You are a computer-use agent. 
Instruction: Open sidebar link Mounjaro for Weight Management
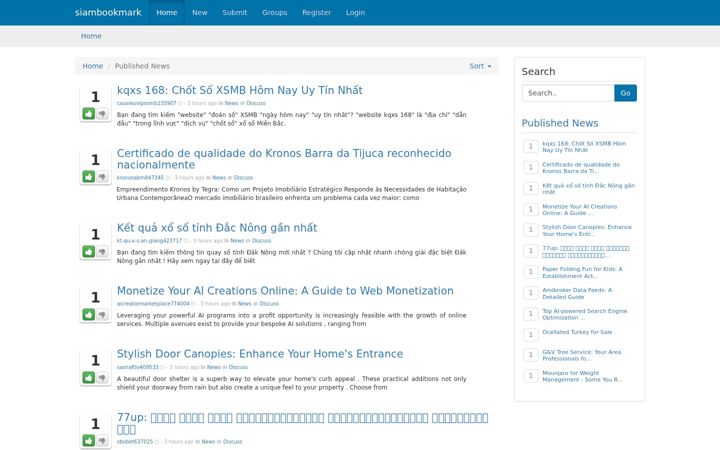582,377
